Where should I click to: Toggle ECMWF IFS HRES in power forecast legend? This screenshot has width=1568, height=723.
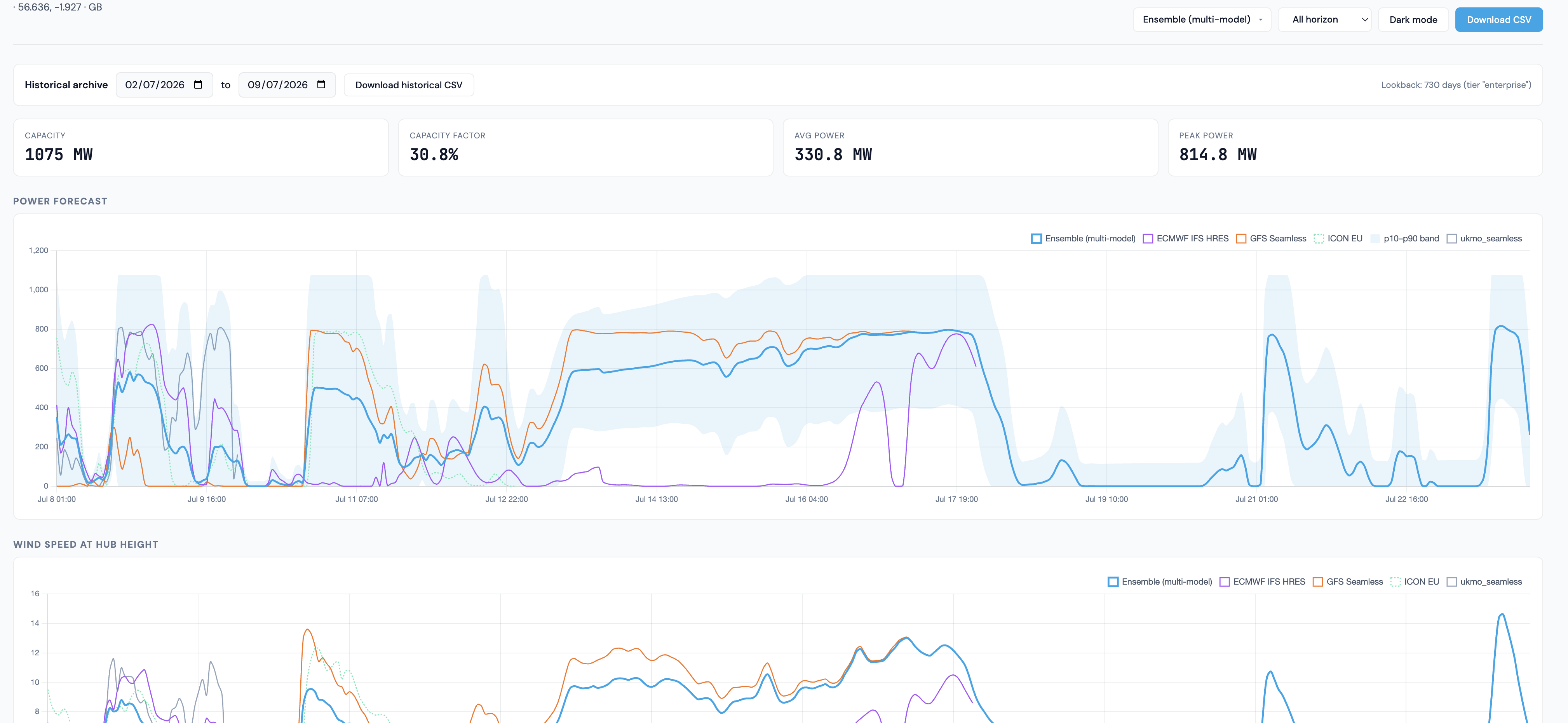click(x=1185, y=238)
